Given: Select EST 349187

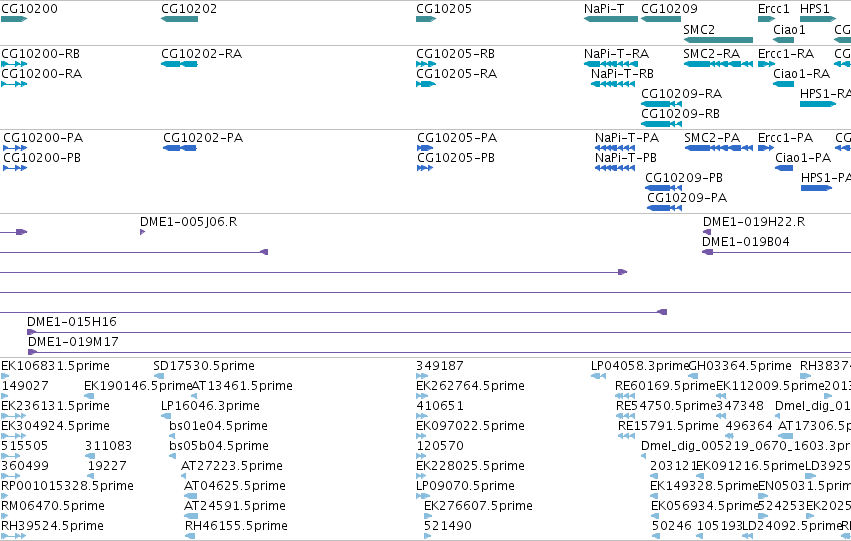Looking at the screenshot, I should coord(440,366).
